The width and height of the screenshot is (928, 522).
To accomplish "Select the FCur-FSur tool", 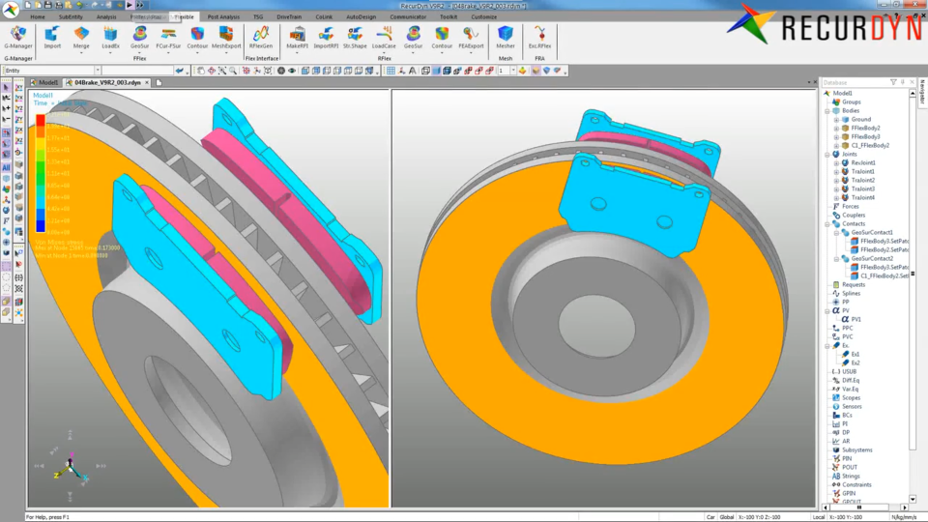I will (168, 37).
